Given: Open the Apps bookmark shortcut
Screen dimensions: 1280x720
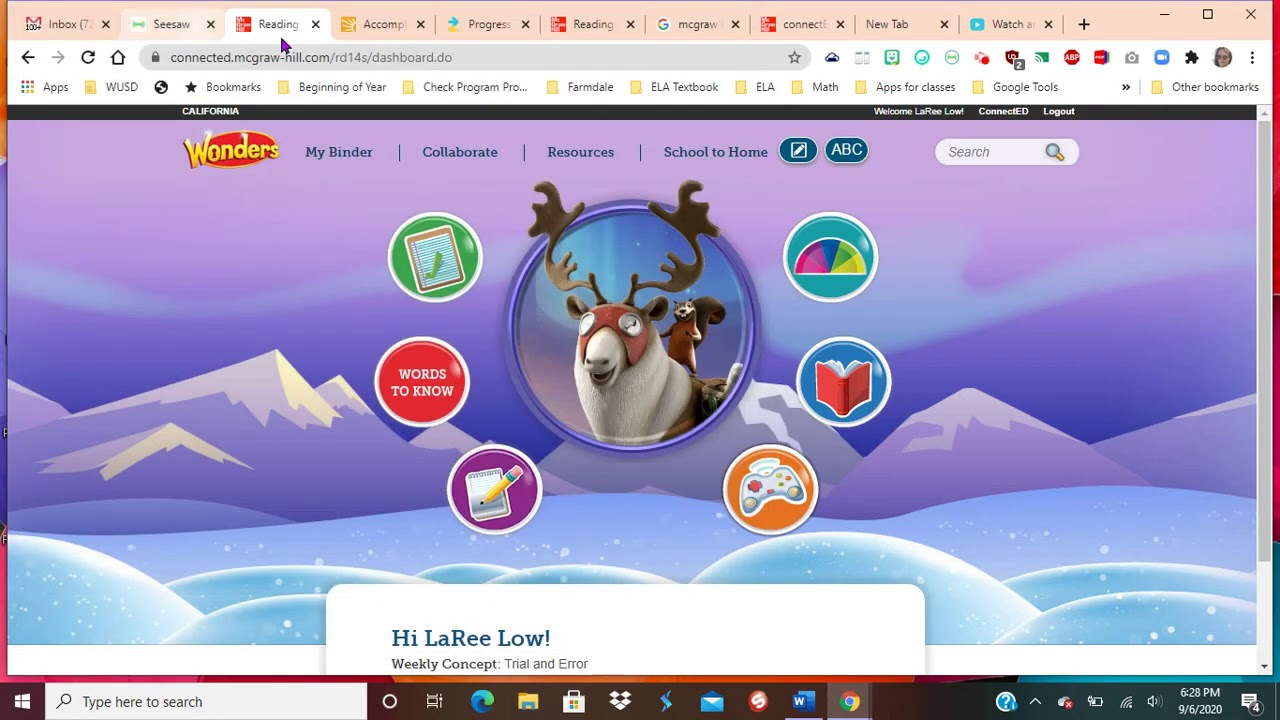Looking at the screenshot, I should point(44,87).
